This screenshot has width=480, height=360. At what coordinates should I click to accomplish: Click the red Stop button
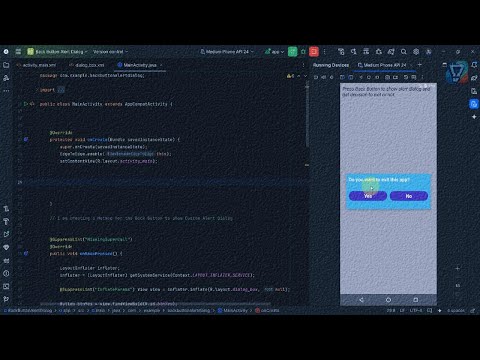314,52
